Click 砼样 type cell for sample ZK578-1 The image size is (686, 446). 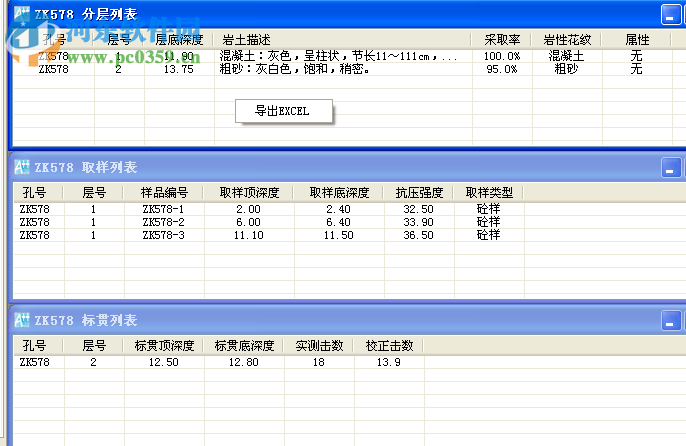489,209
